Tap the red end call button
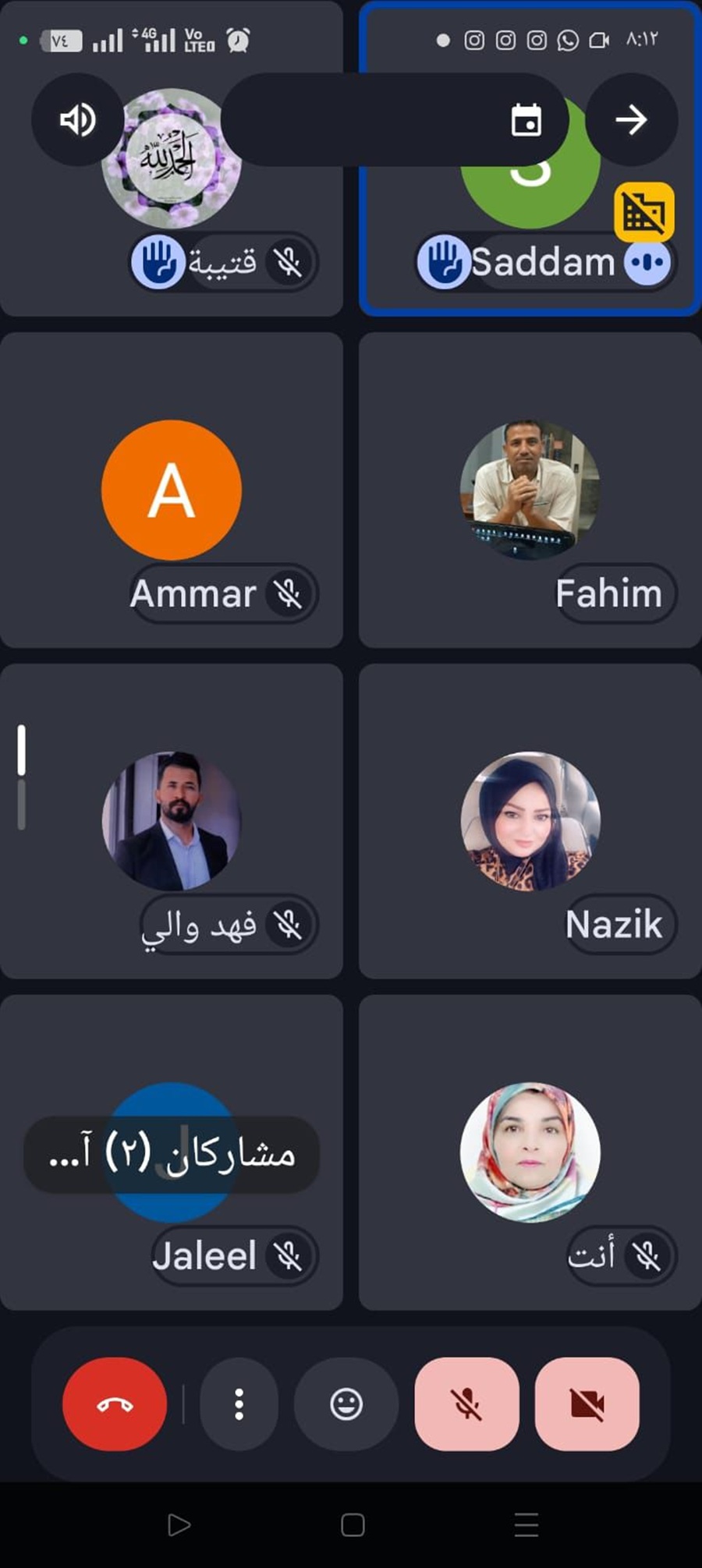Screen dimensions: 702x1568 tap(115, 1404)
